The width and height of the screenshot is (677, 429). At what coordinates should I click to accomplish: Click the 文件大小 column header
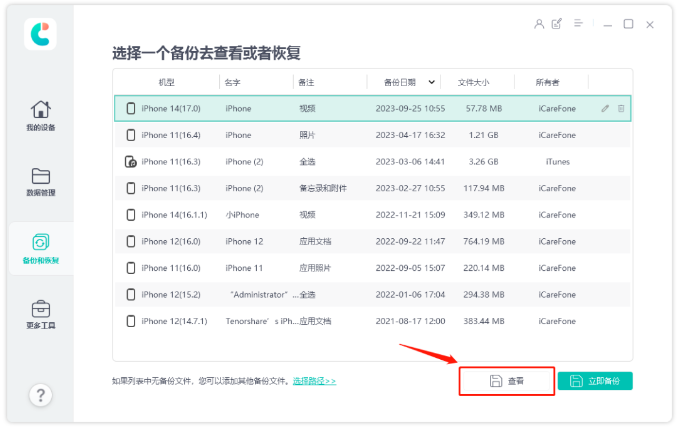473,82
